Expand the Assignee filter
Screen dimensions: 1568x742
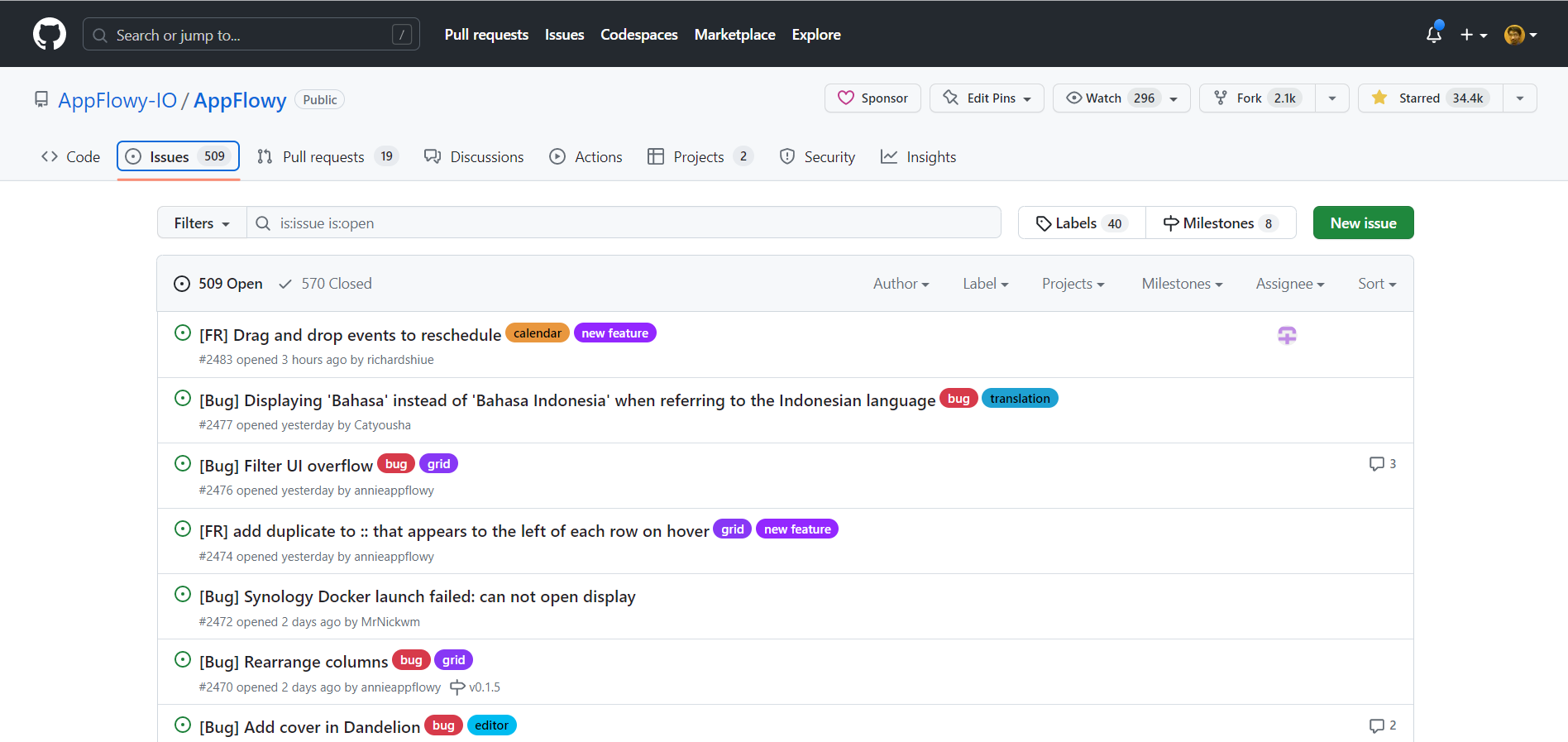coord(1289,284)
